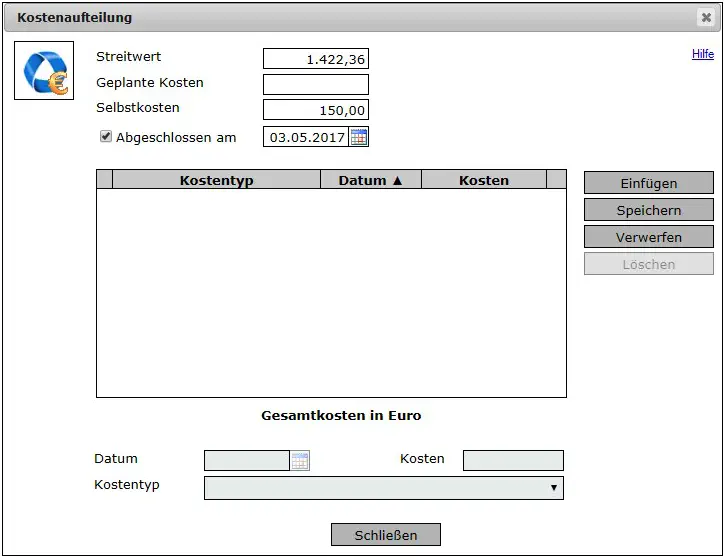Focus the lower Kosten input field
725x560 pixels.
[x=513, y=461]
